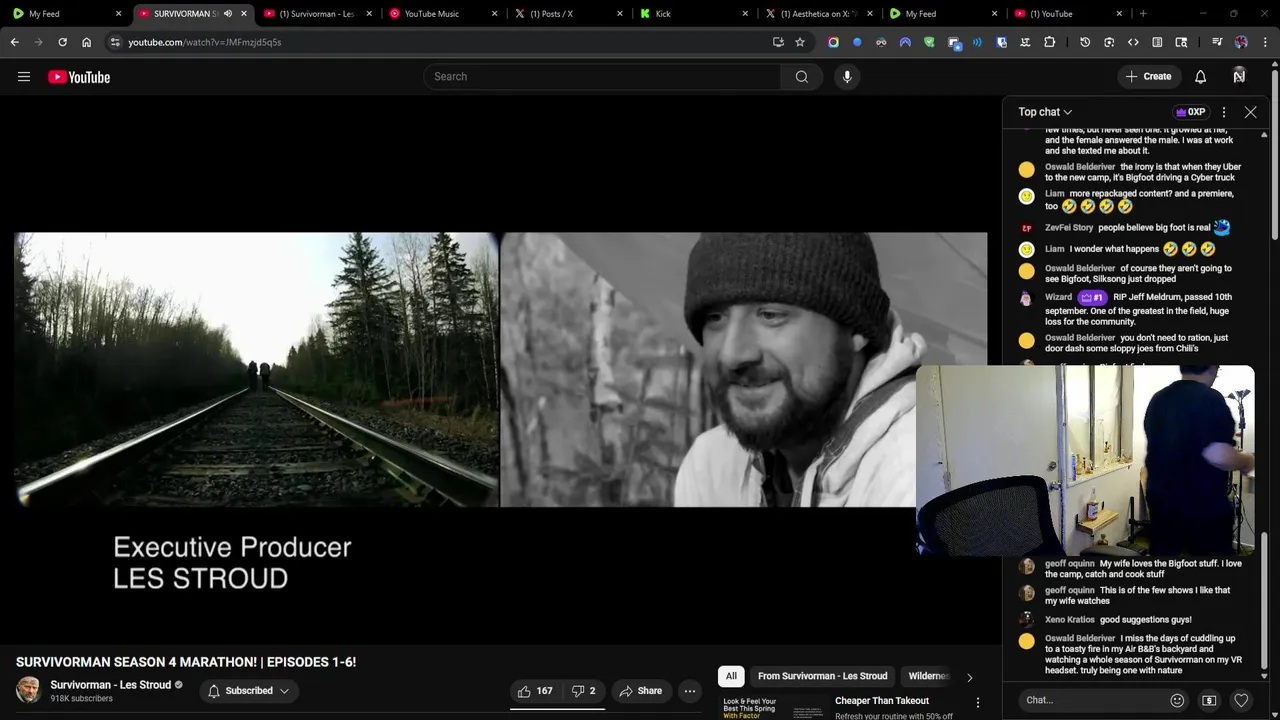
Task: Select From Survivorman - Les Stroud chip
Action: point(822,676)
